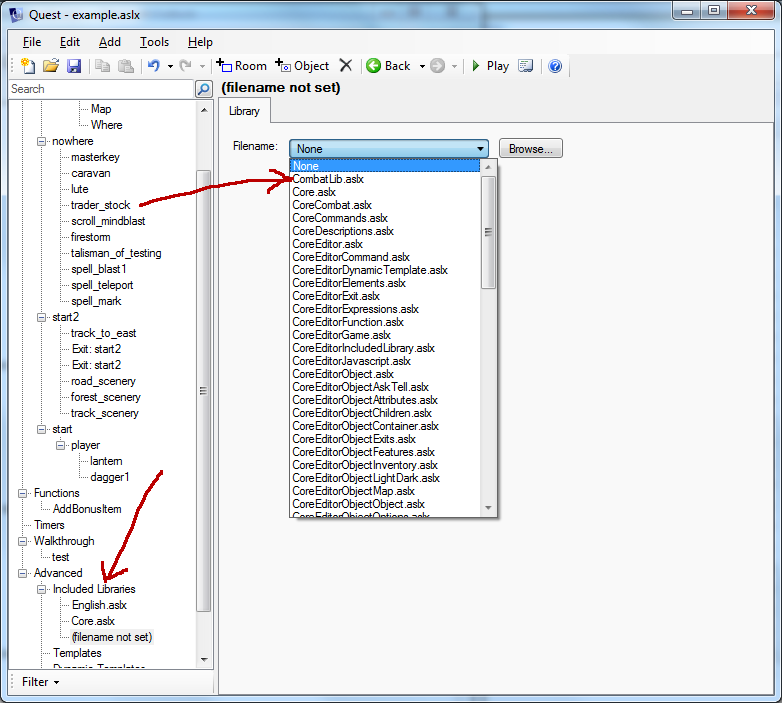Click the code view icon beside Play
Screen dimensions: 782x703
(525, 66)
